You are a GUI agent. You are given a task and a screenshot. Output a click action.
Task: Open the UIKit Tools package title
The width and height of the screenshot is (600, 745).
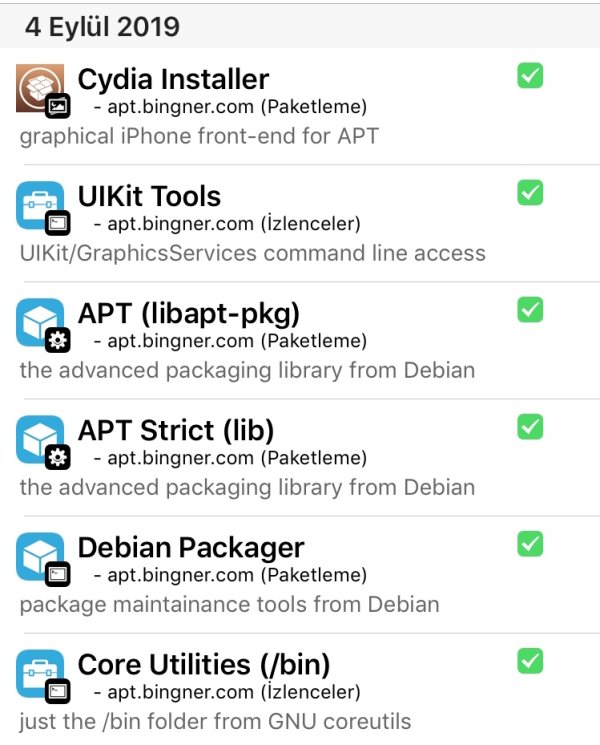pyautogui.click(x=149, y=196)
